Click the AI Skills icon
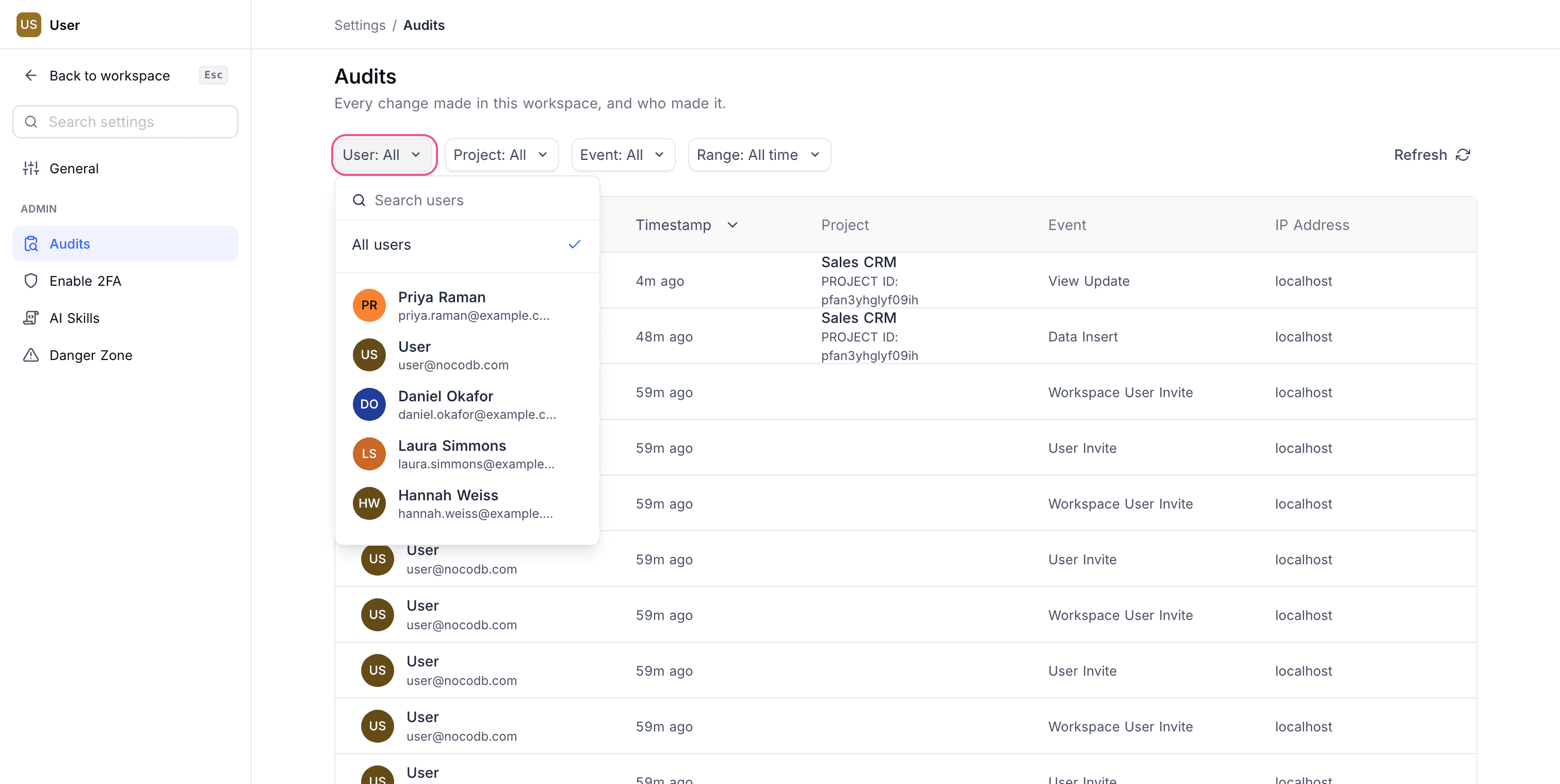 [31, 318]
